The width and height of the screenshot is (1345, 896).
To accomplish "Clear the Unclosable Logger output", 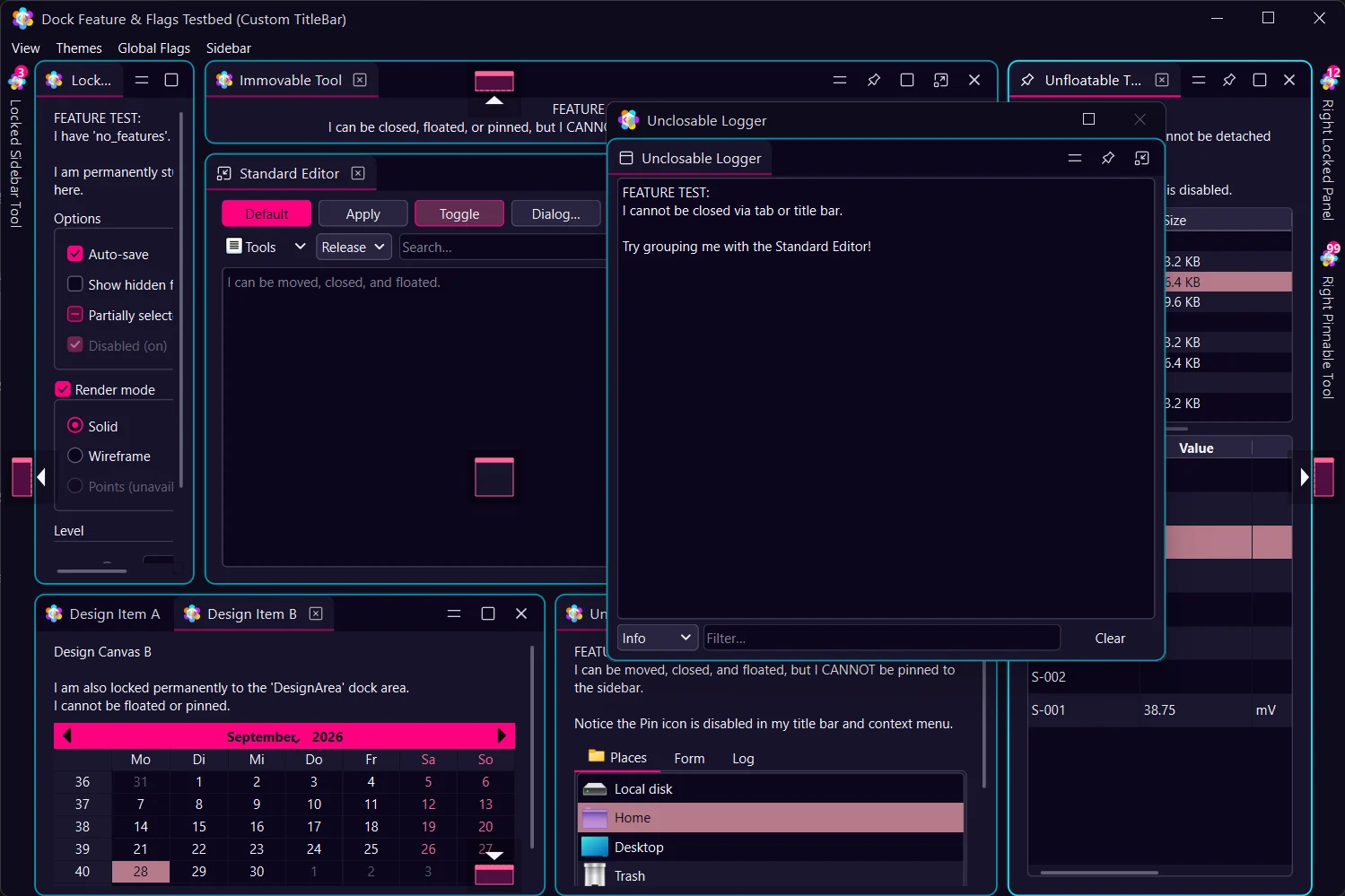I will (1110, 639).
